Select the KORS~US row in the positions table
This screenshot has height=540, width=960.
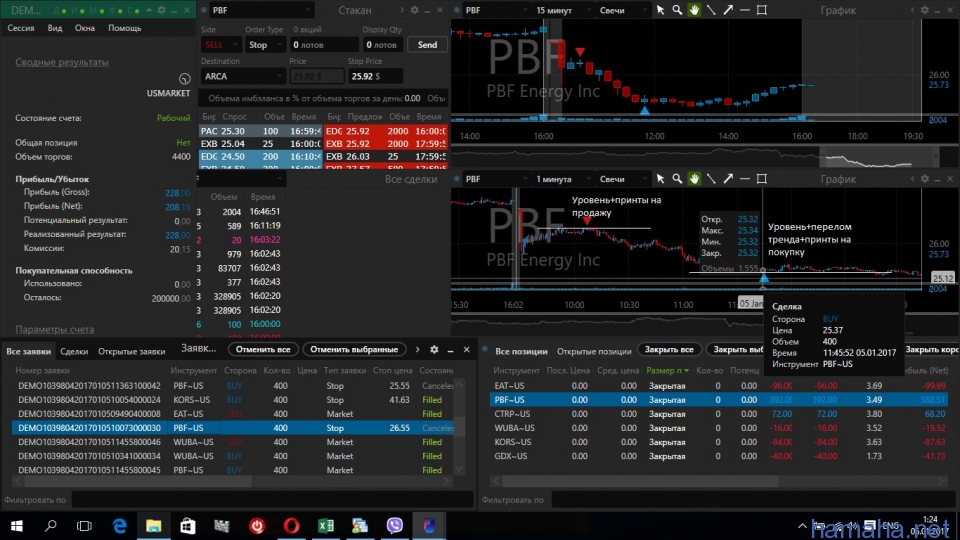720,442
